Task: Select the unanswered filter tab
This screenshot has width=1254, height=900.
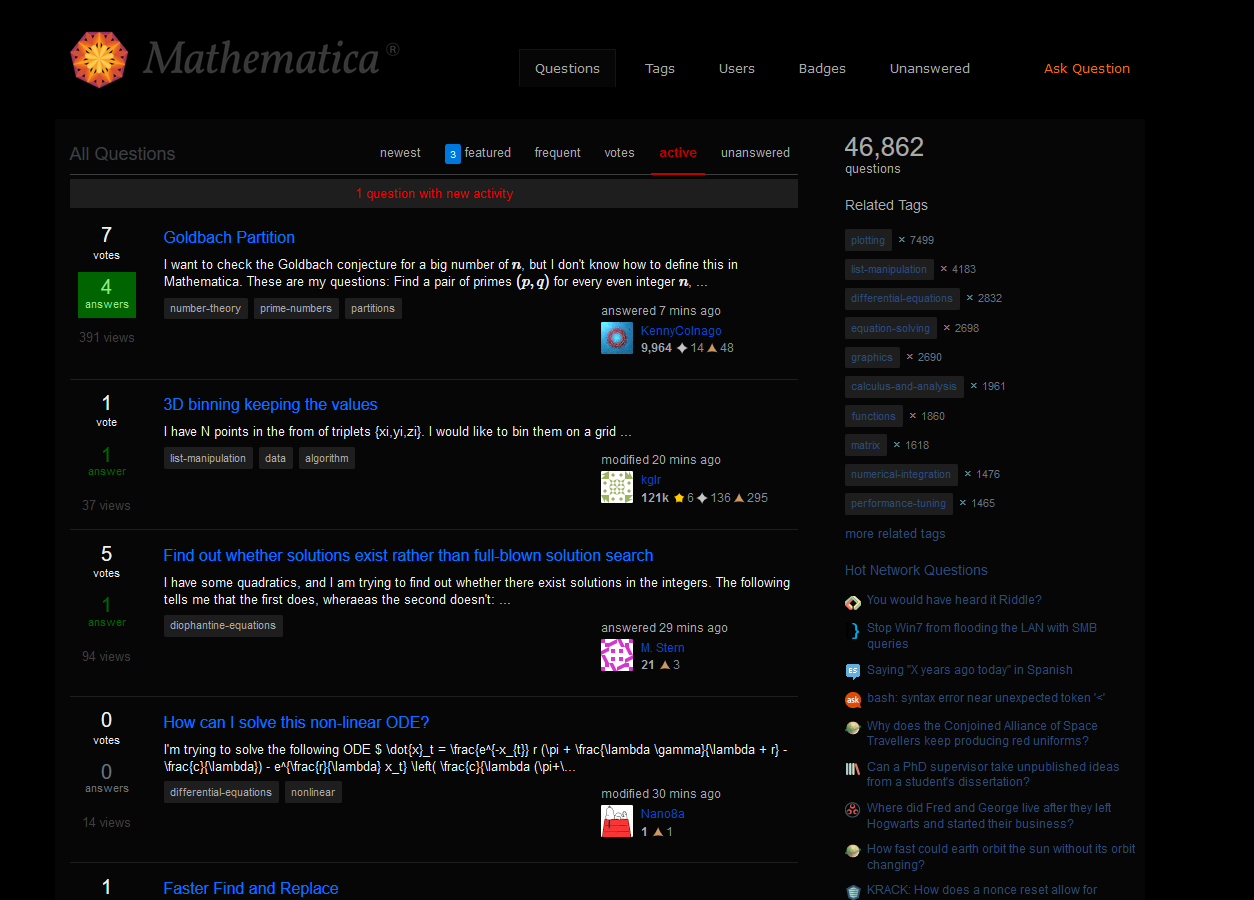Action: coord(755,153)
